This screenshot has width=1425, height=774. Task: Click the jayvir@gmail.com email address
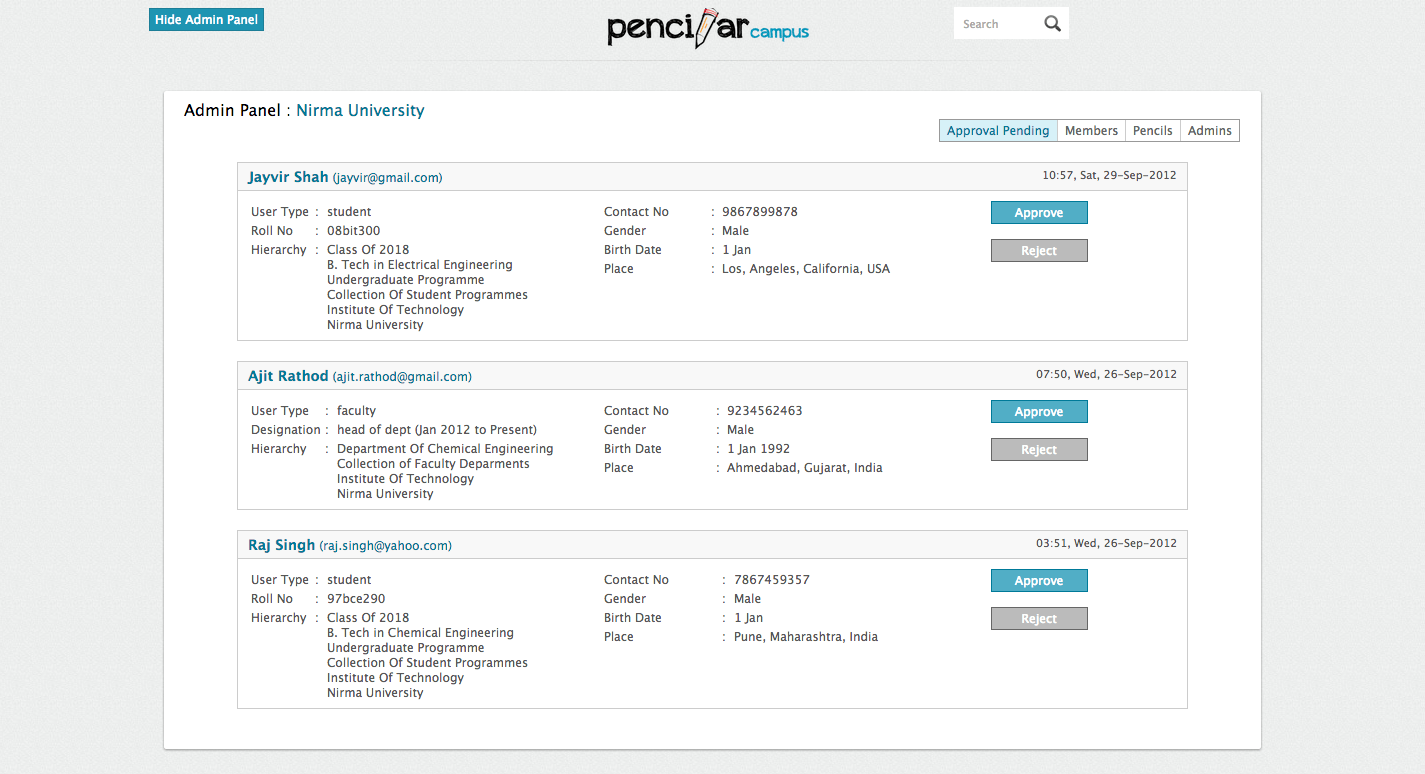tap(387, 178)
